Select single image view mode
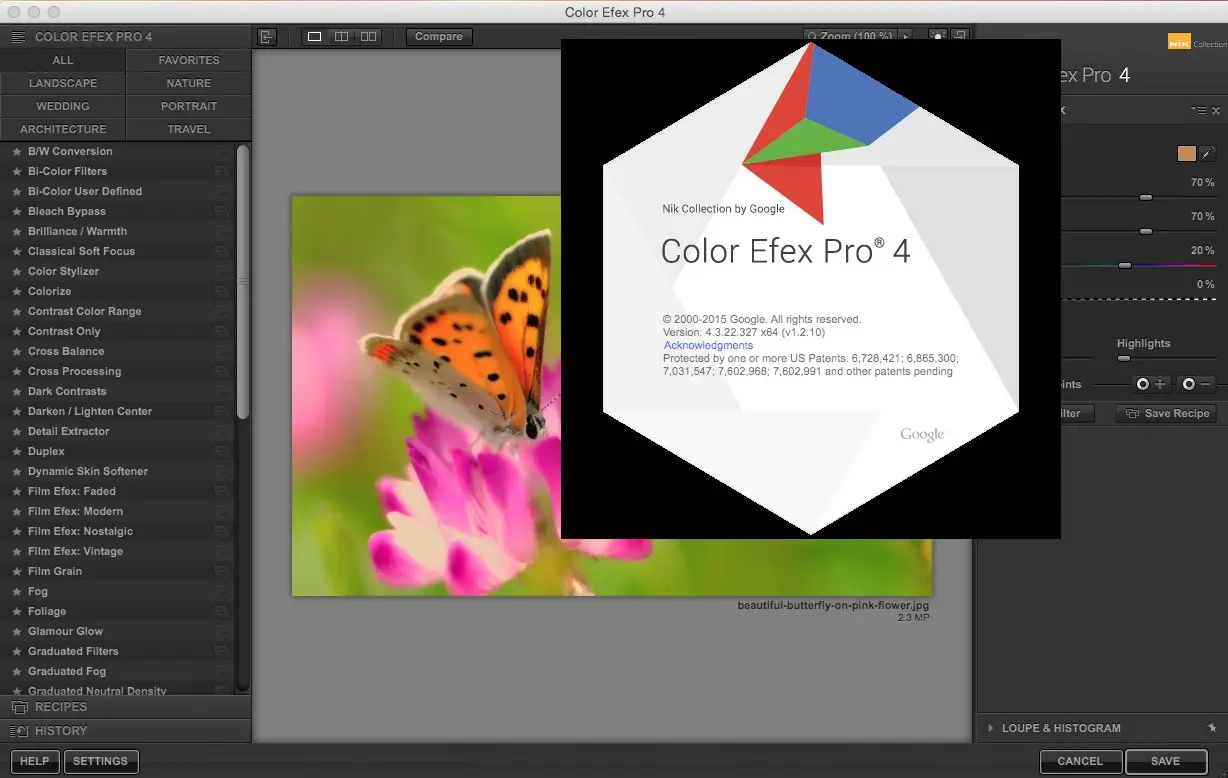 315,37
